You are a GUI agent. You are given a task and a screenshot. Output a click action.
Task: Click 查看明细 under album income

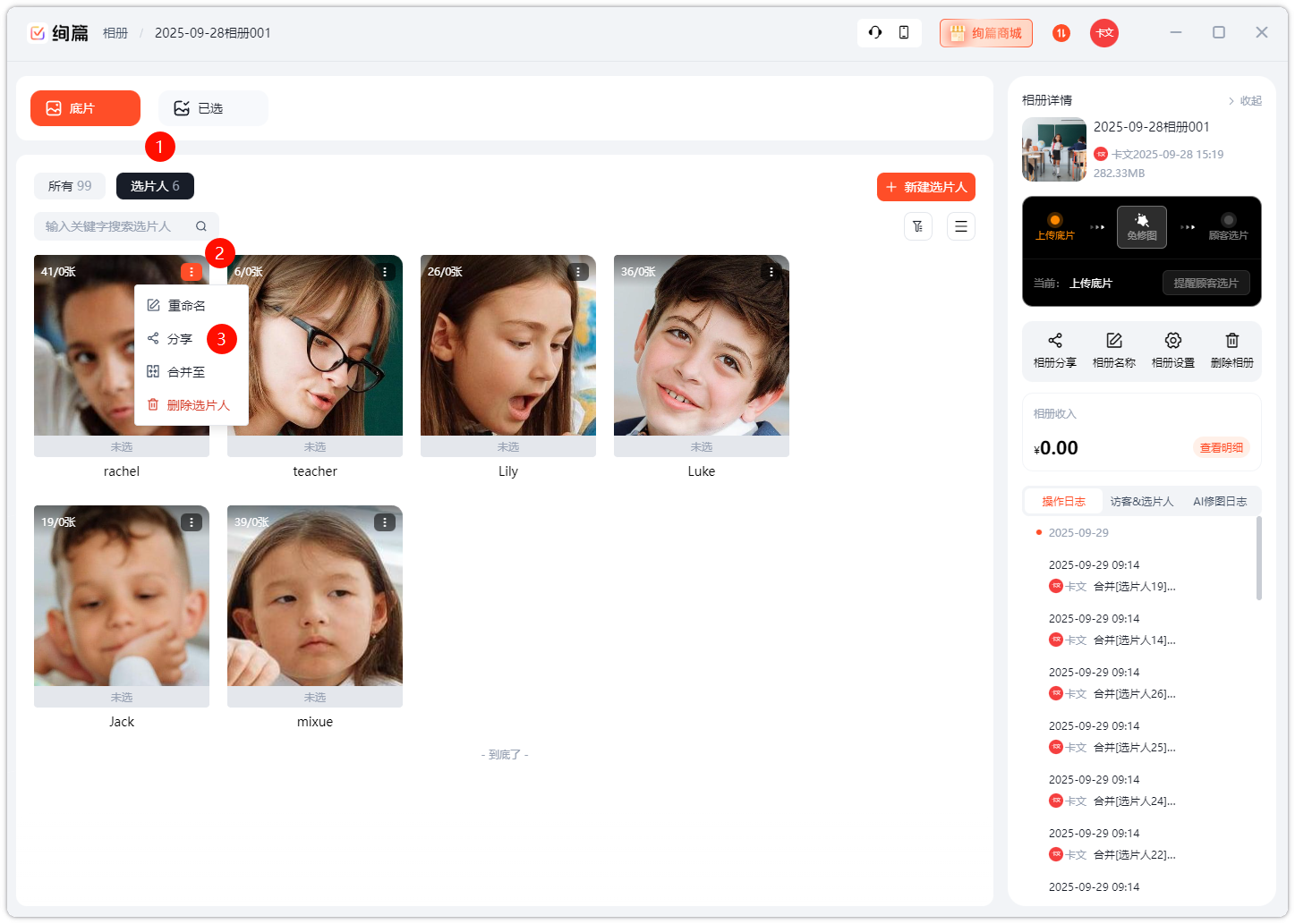[1221, 448]
